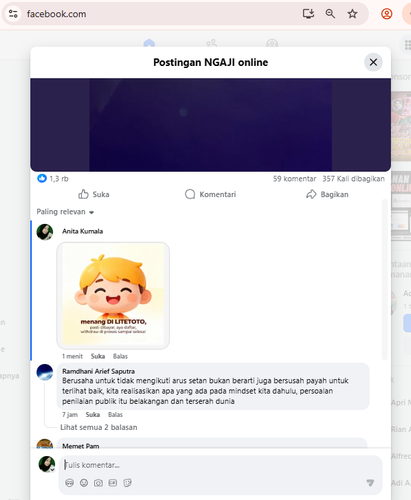This screenshot has width=411, height=500.
Task: Open the 357 Kali dibagikan link
Action: [353, 179]
